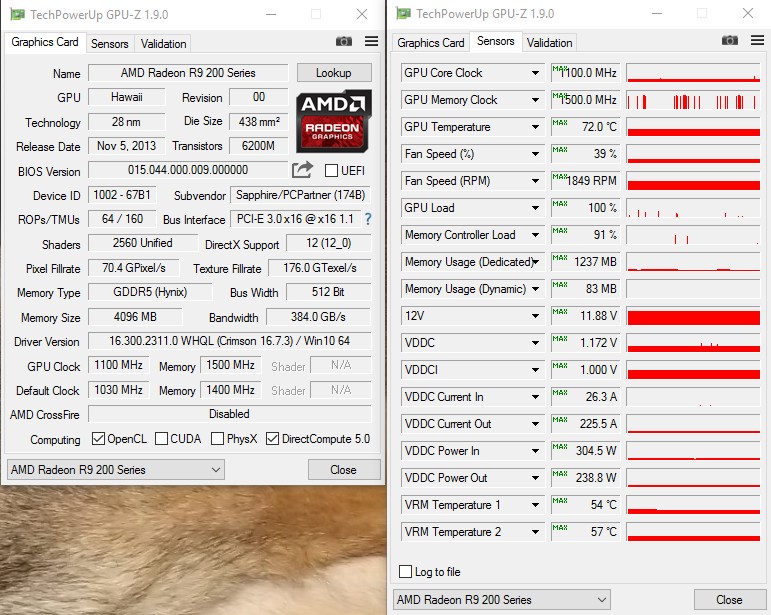
Task: Click the GPU-Z app icon in left title bar
Action: click(x=17, y=14)
